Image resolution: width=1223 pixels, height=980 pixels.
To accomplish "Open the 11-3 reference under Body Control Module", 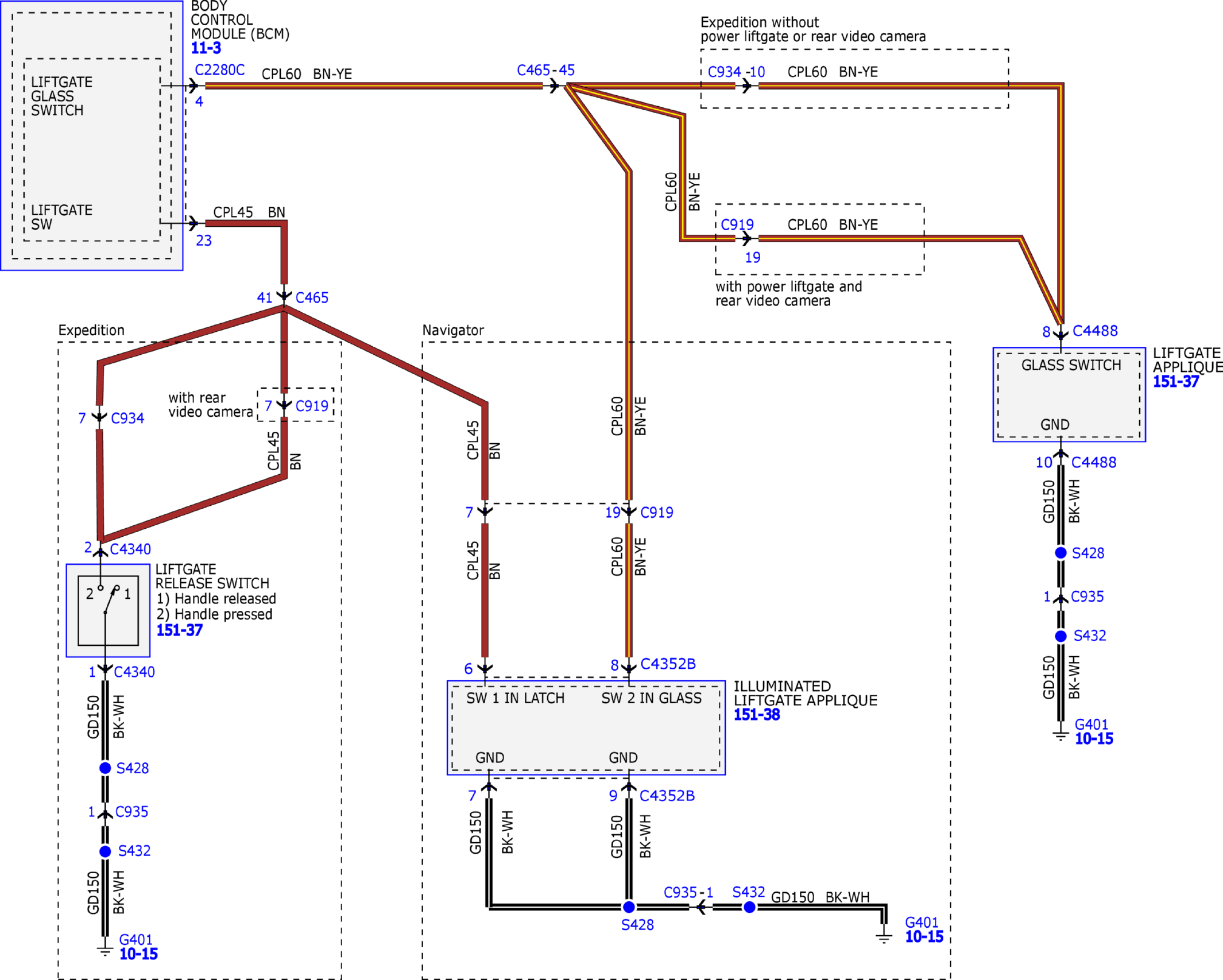I will pyautogui.click(x=206, y=48).
